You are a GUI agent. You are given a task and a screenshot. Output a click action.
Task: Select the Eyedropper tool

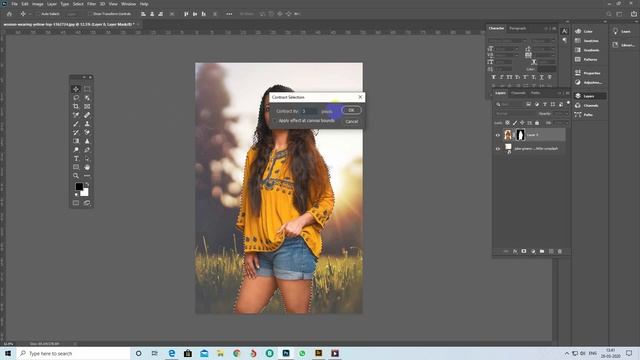[76, 115]
